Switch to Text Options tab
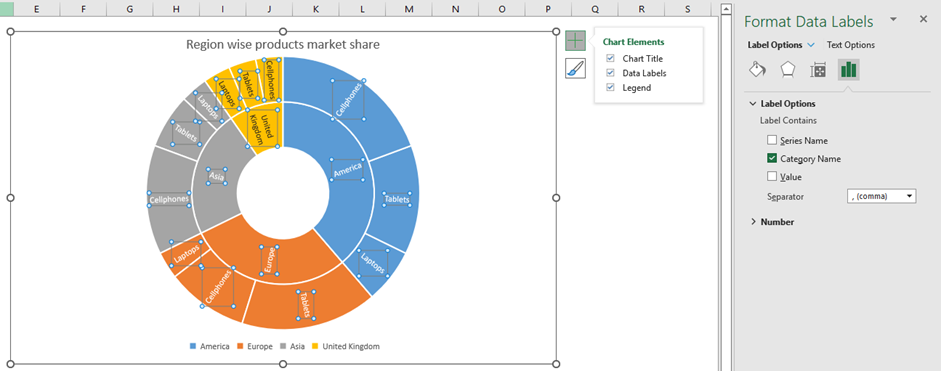This screenshot has width=941, height=371. point(850,44)
